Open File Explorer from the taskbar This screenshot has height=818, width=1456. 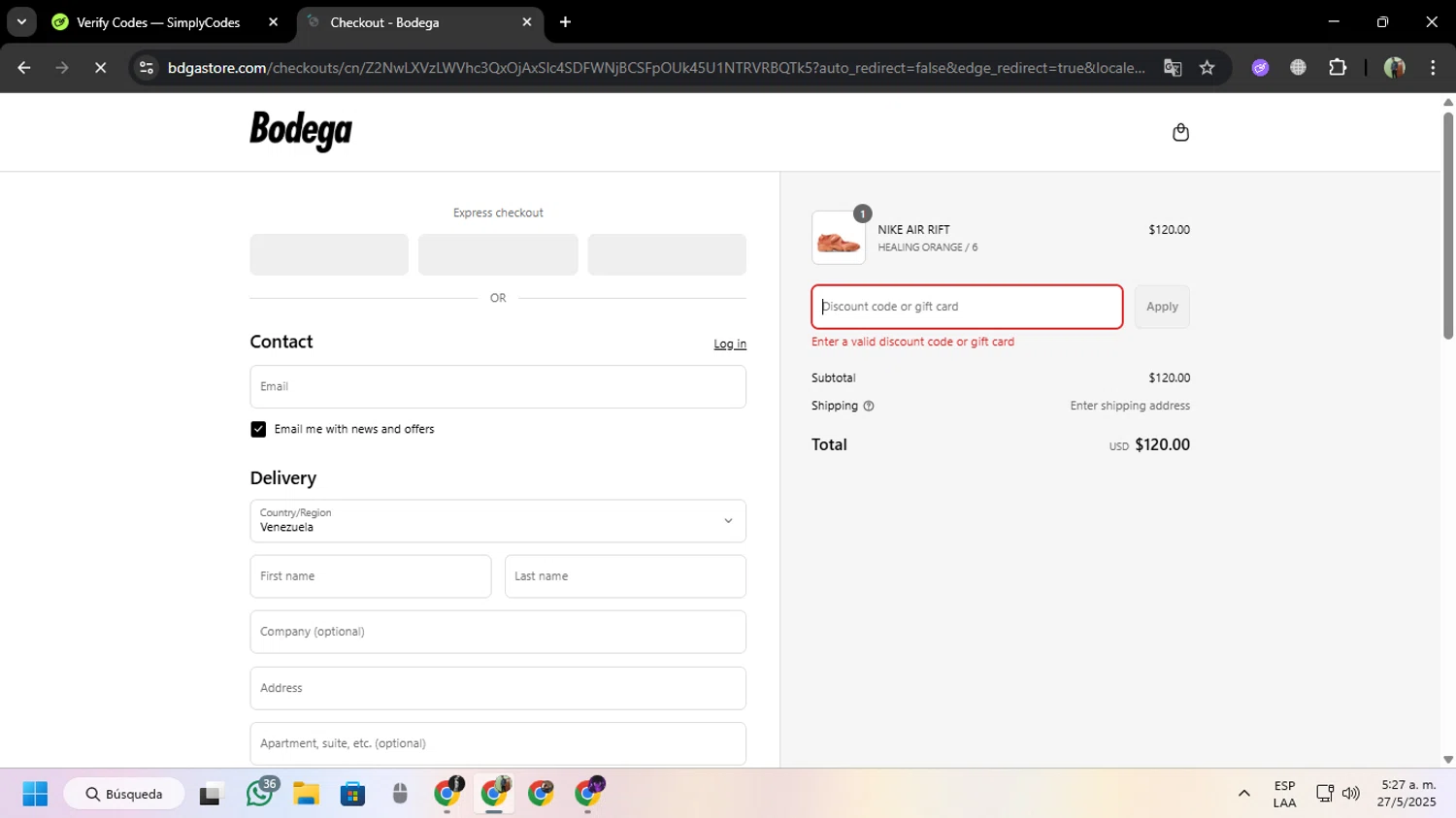306,794
